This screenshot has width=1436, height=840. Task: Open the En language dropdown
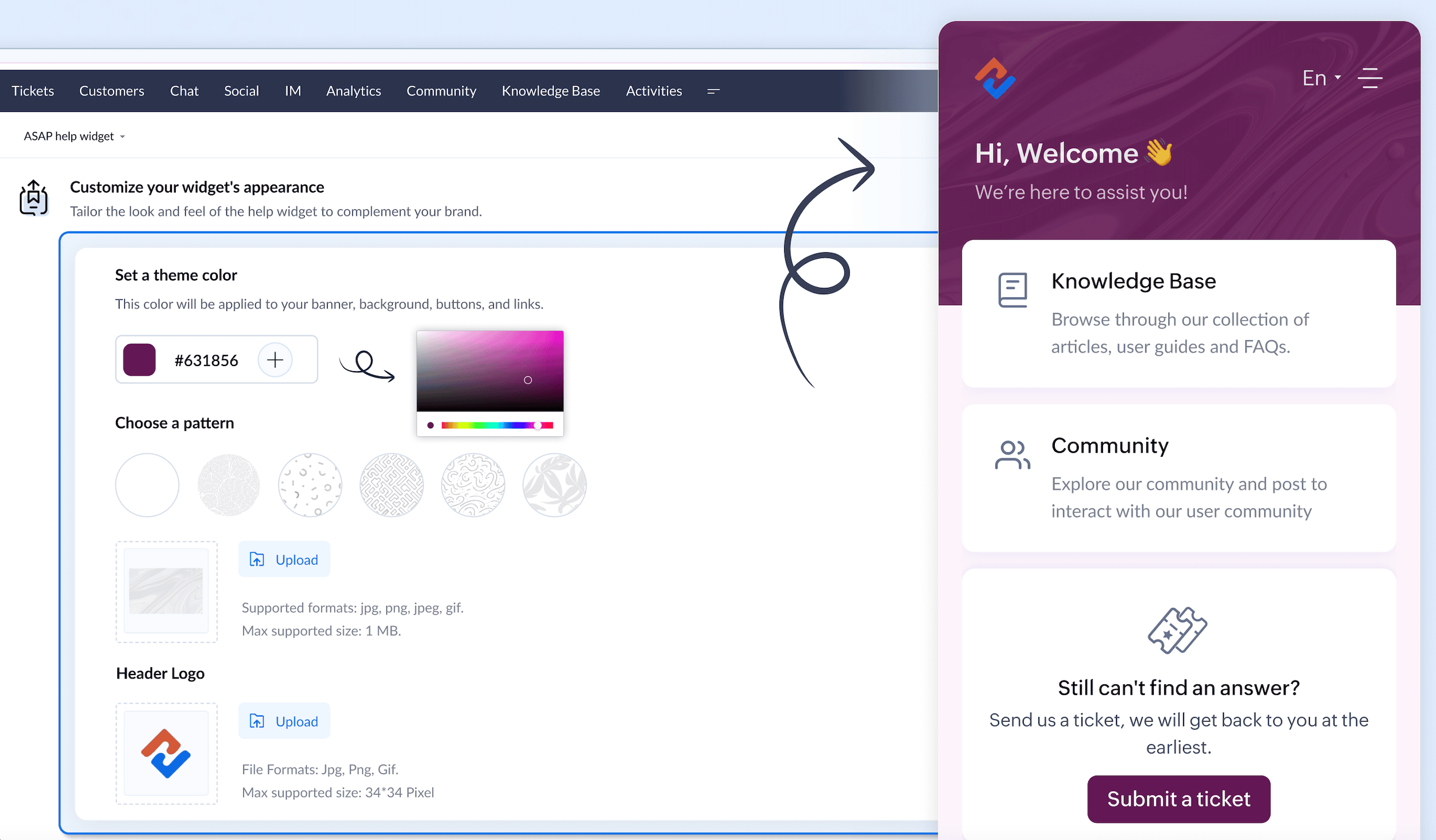pos(1322,78)
